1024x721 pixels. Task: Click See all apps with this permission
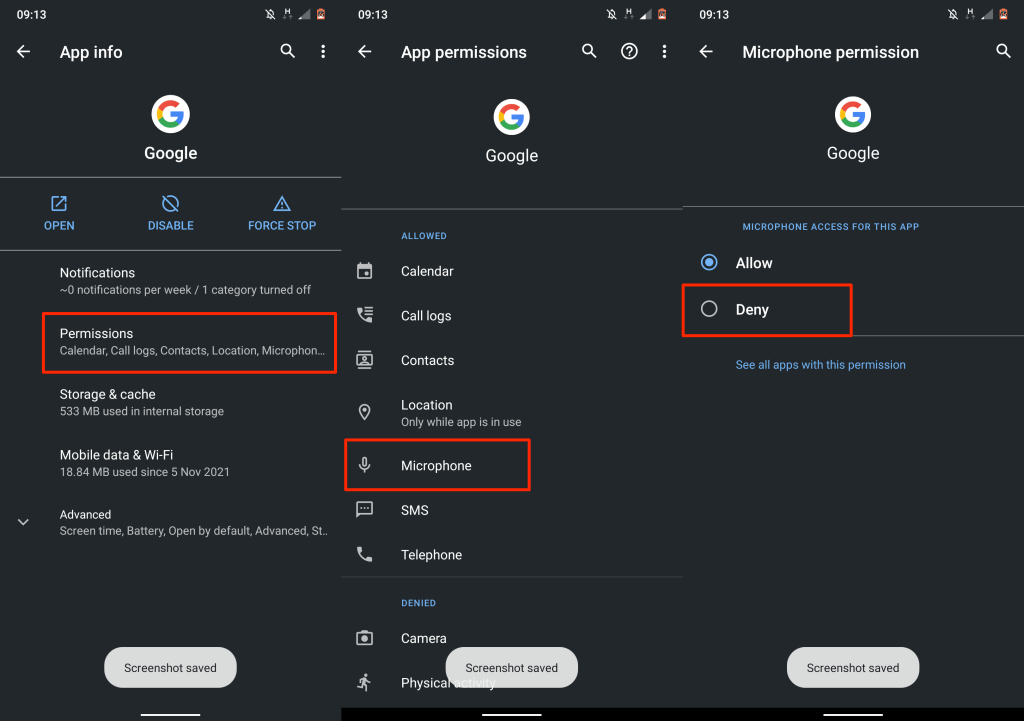pyautogui.click(x=820, y=365)
